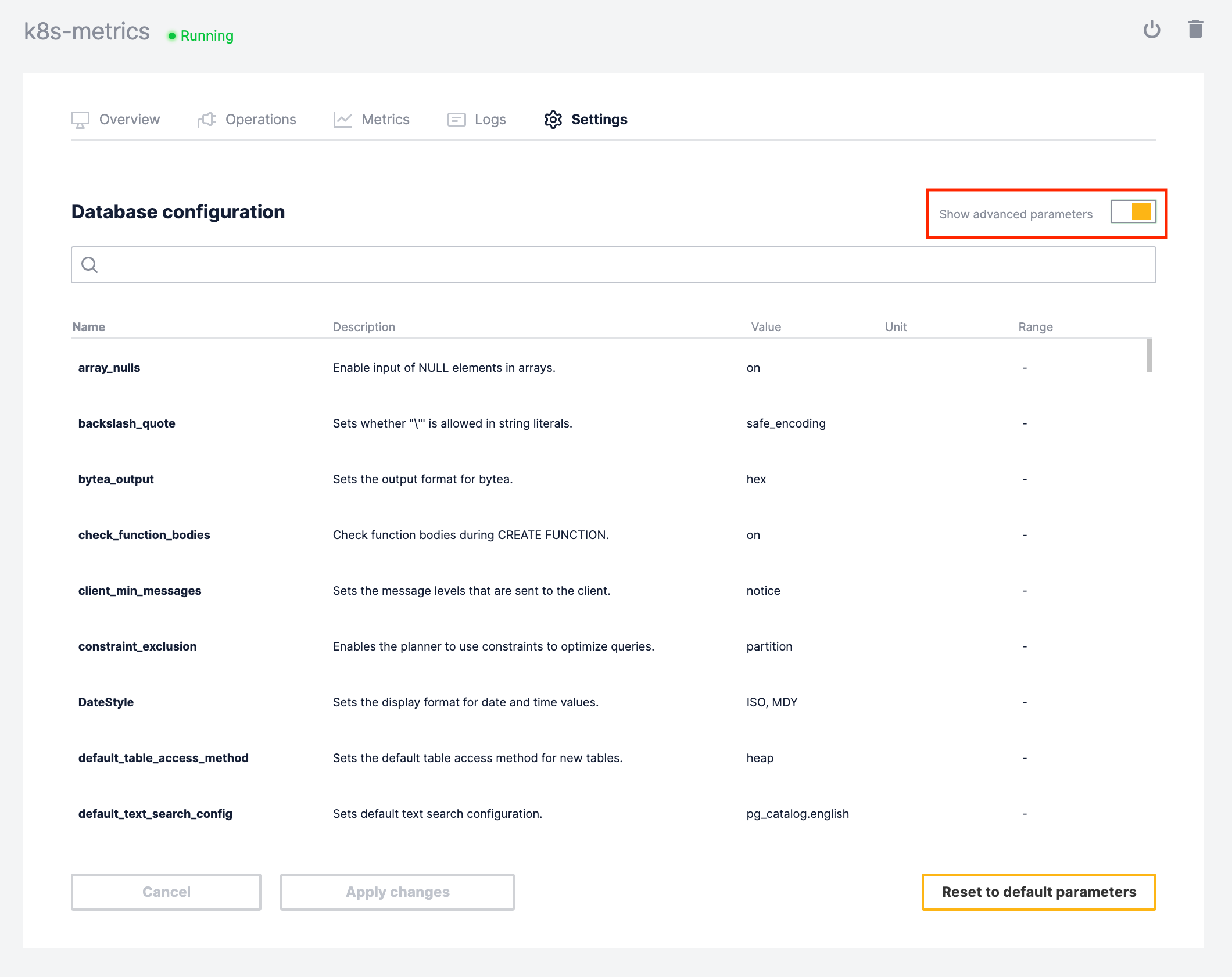Select the constraint_exclusion parameter
The image size is (1232, 977).
(138, 646)
